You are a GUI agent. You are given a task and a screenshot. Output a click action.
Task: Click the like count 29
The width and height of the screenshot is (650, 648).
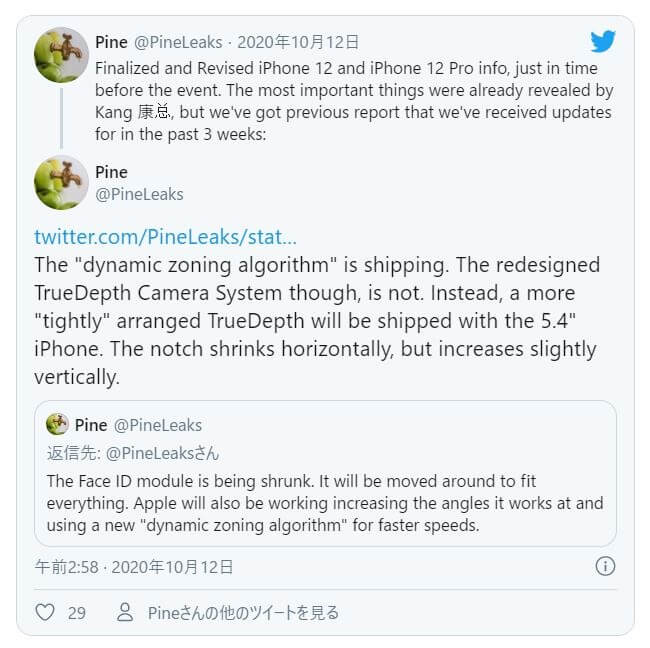click(77, 613)
